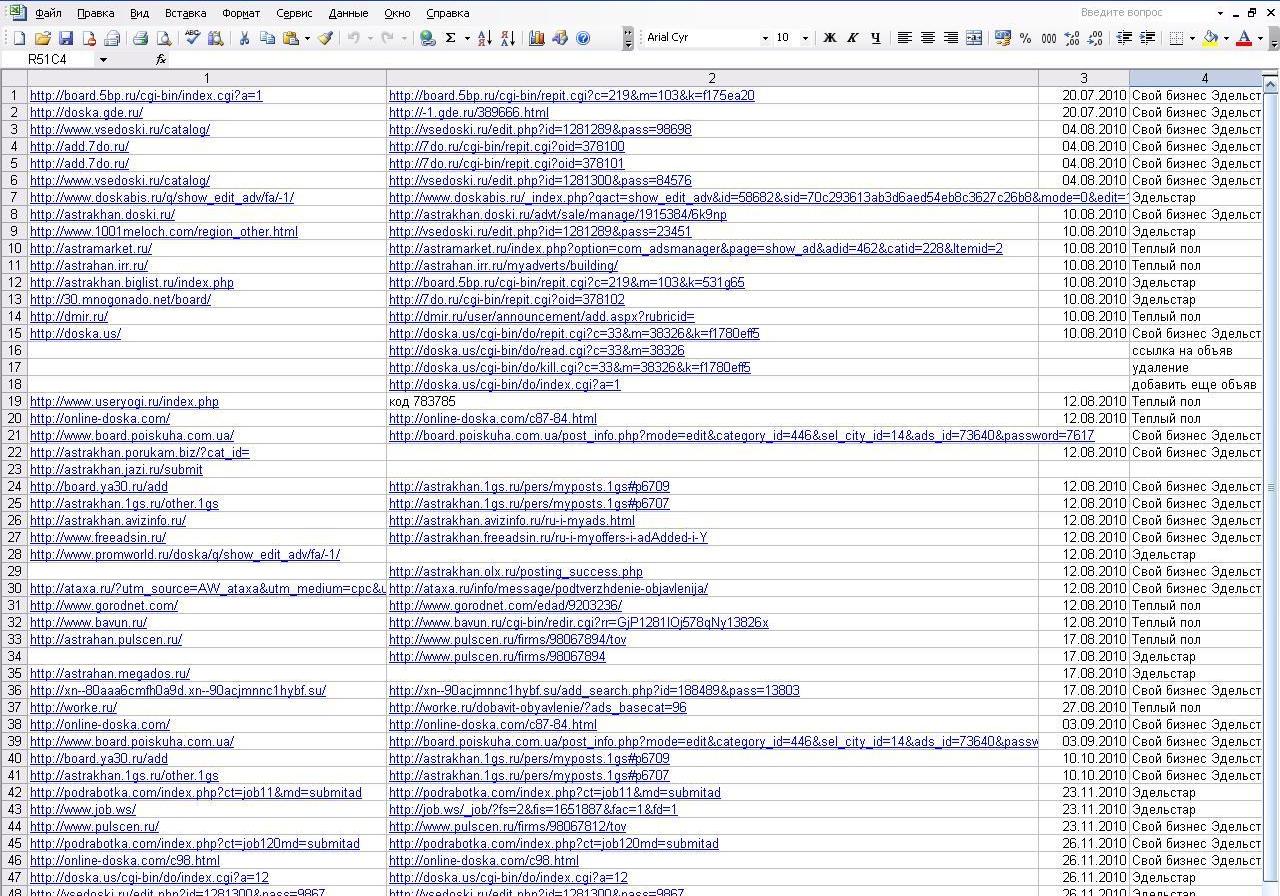This screenshot has width=1280, height=896.
Task: Open link http://doska.gde.ru/
Action: point(86,112)
